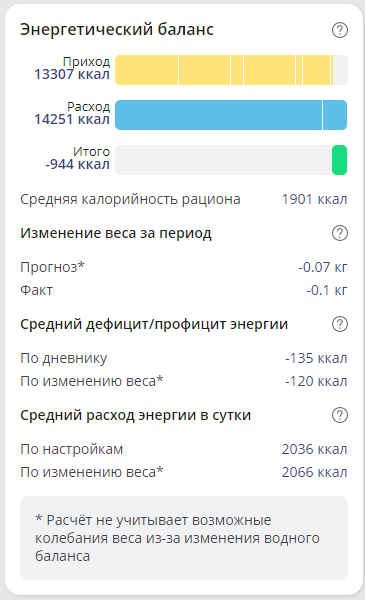Image resolution: width=365 pixels, height=600 pixels.
Task: Click the second yellow segment in Приход bar
Action: point(204,70)
